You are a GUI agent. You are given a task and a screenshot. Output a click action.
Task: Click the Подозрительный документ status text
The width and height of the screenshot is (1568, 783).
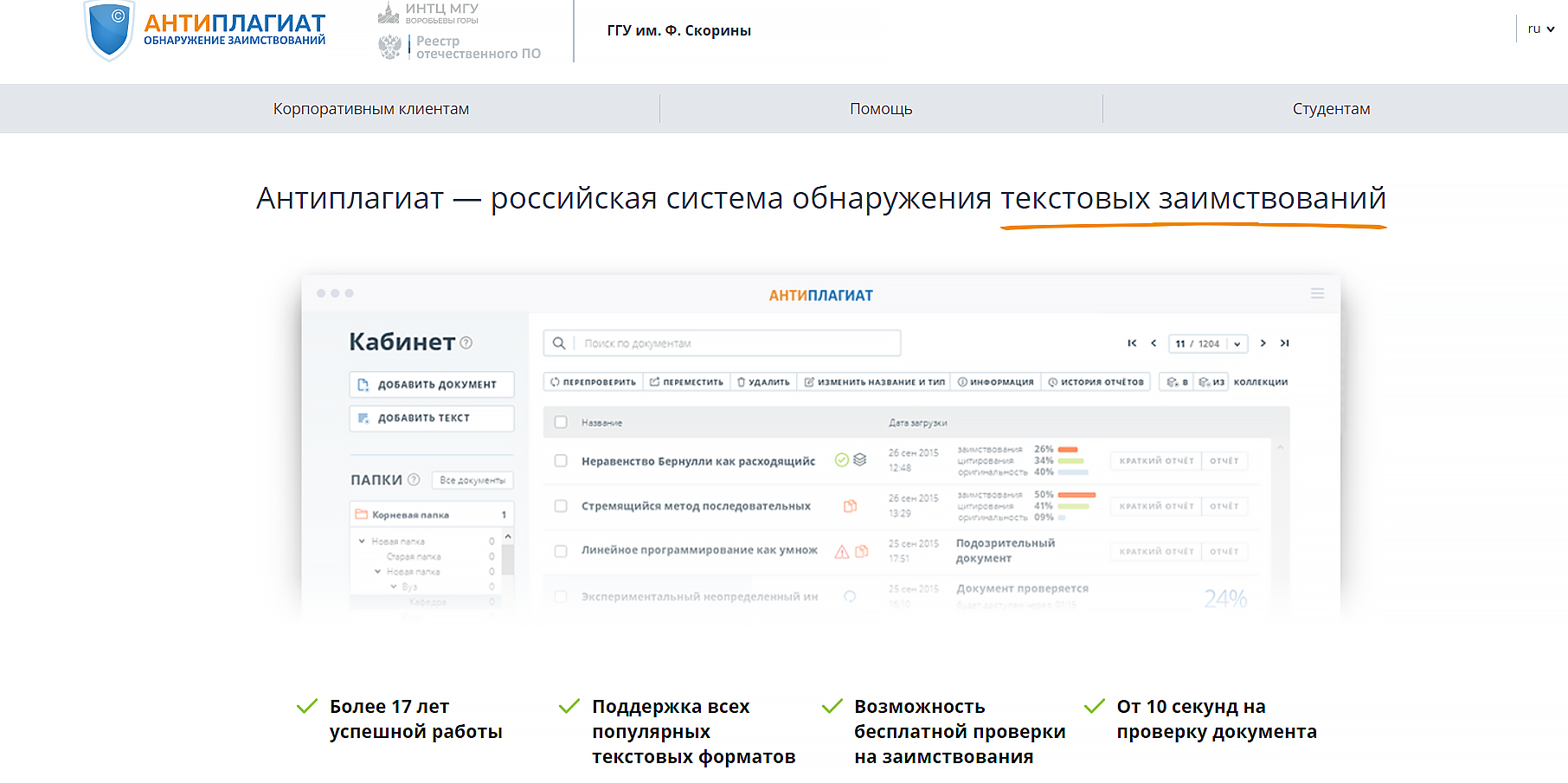(x=1006, y=550)
